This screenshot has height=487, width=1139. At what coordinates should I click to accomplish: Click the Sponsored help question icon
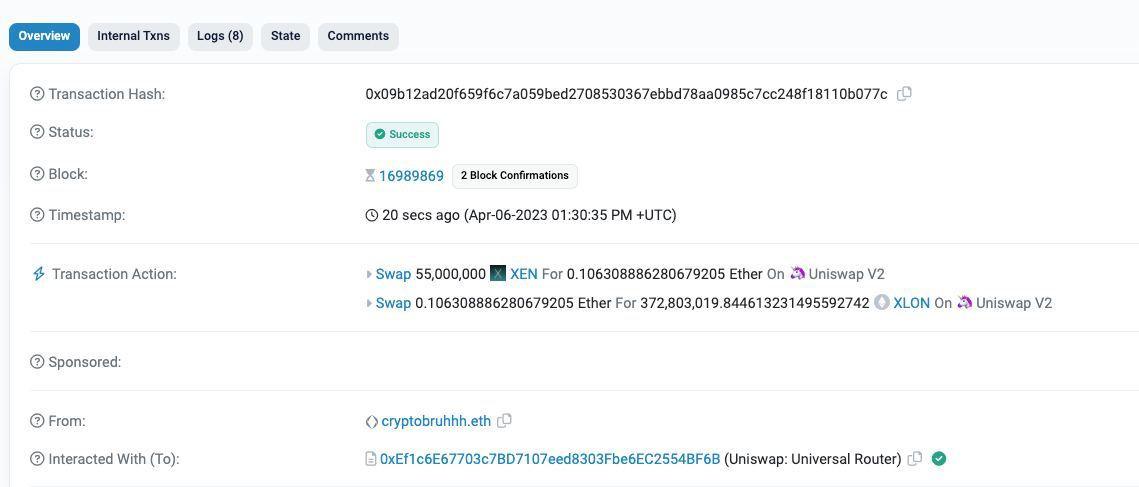[37, 362]
